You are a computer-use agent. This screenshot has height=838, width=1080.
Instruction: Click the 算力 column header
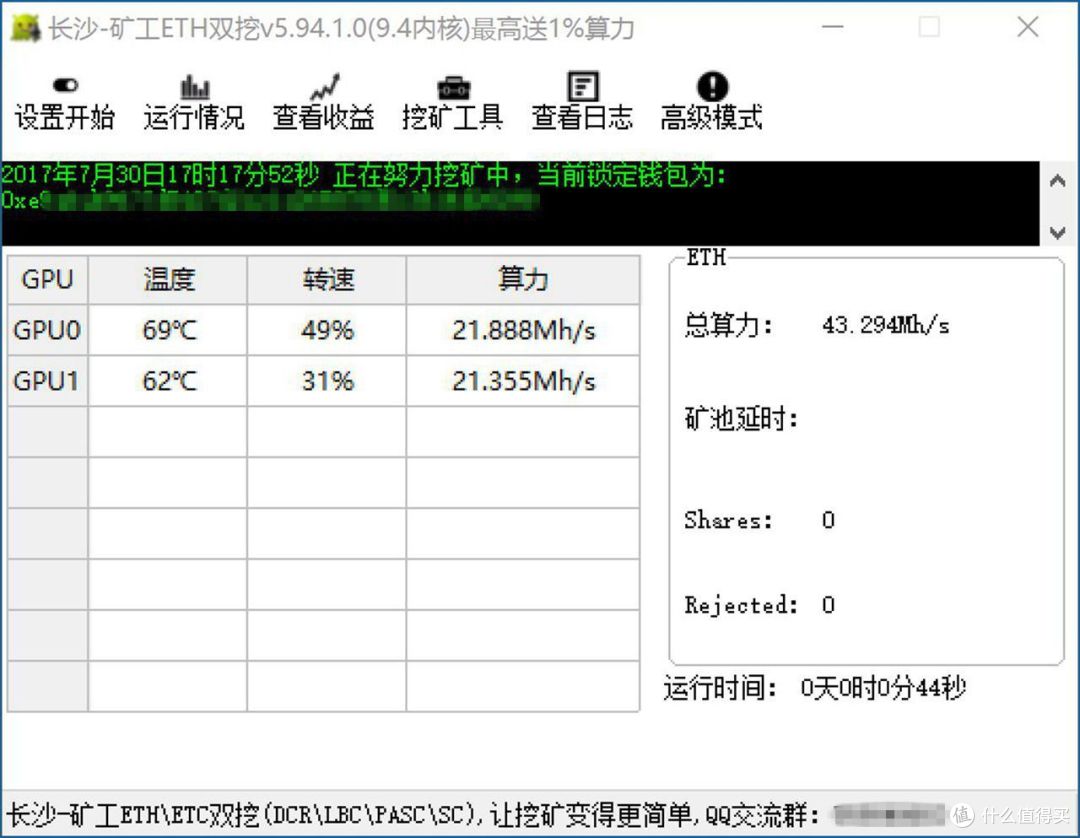click(x=522, y=280)
